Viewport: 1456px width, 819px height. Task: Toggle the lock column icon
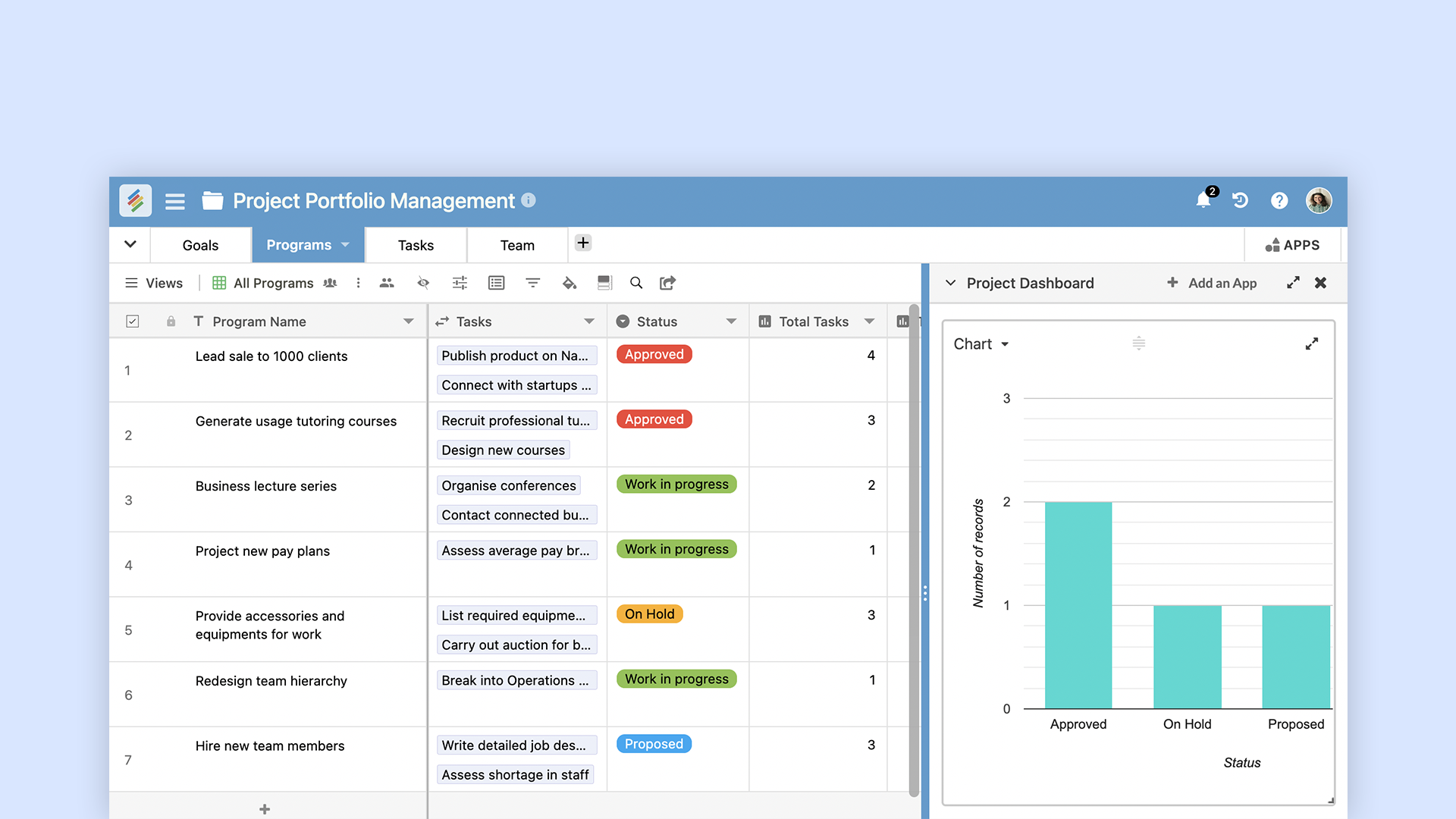(168, 321)
